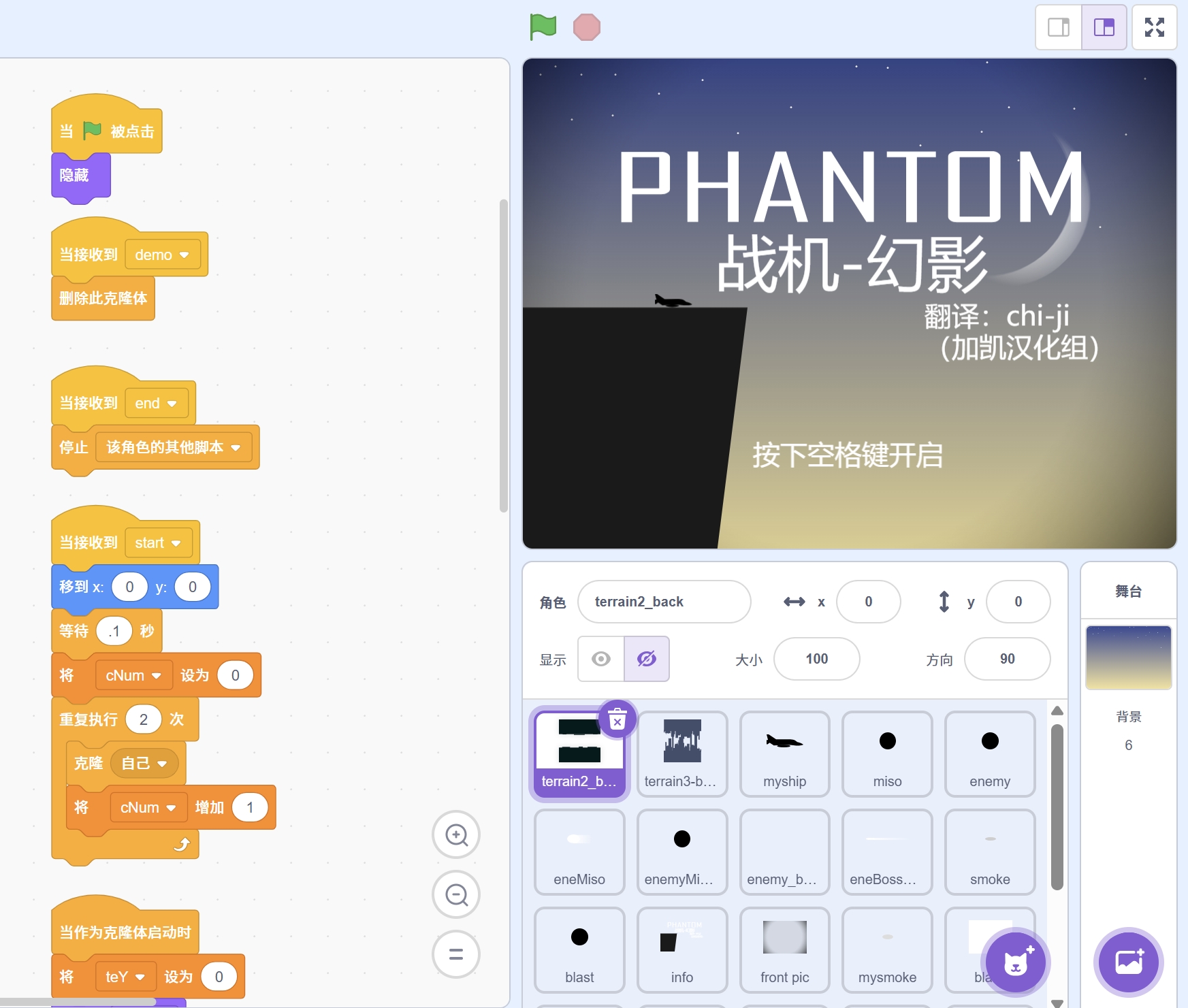Zoom out of the code workspace
The image size is (1188, 1008).
pos(456,894)
